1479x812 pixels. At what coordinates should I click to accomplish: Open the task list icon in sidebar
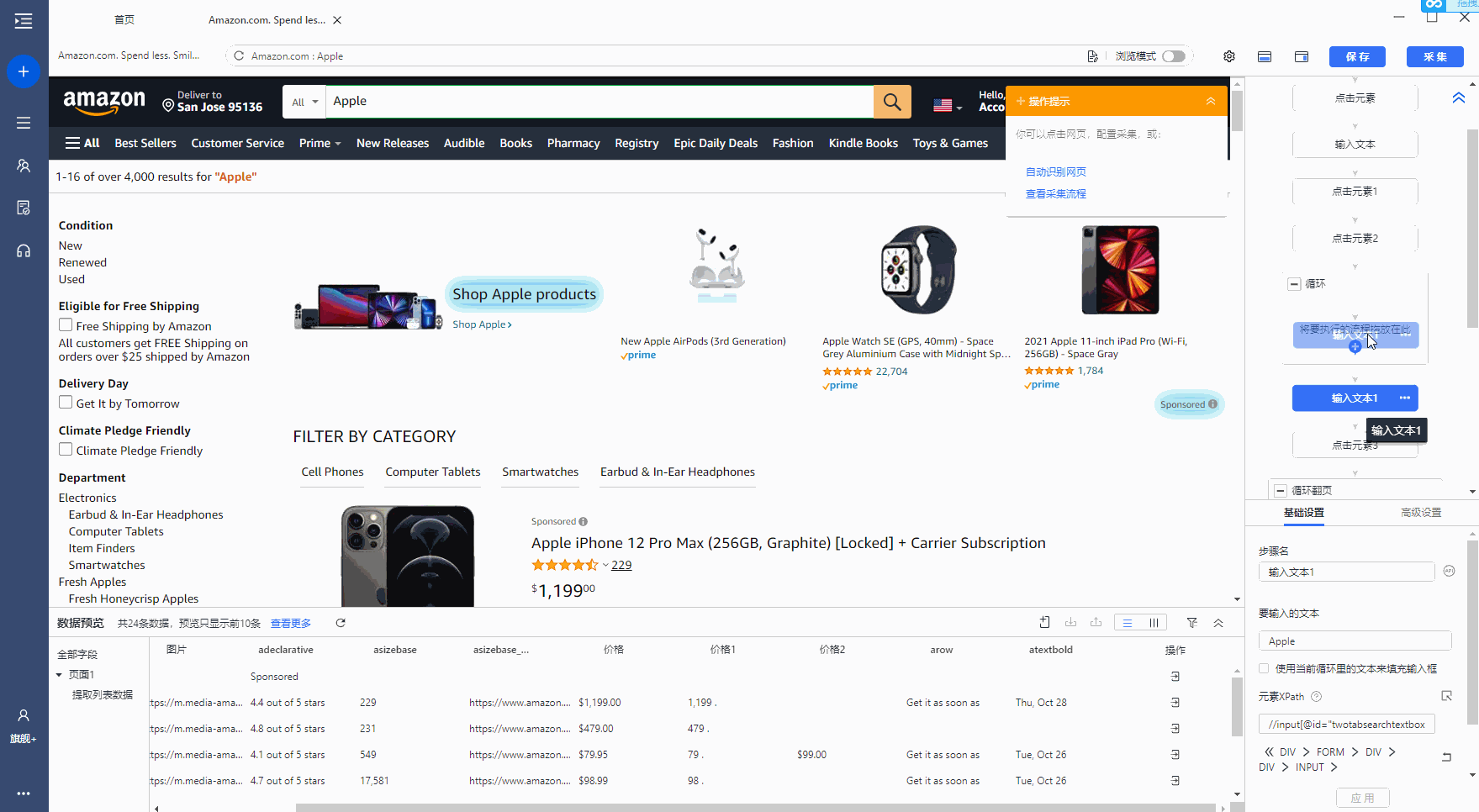point(24,123)
